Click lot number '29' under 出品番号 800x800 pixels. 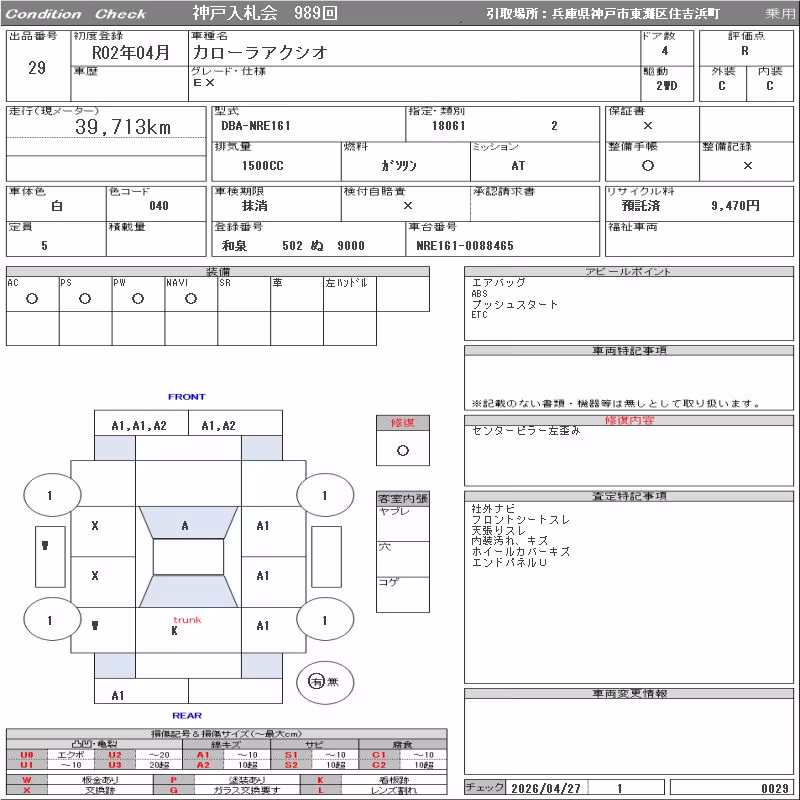[37, 68]
